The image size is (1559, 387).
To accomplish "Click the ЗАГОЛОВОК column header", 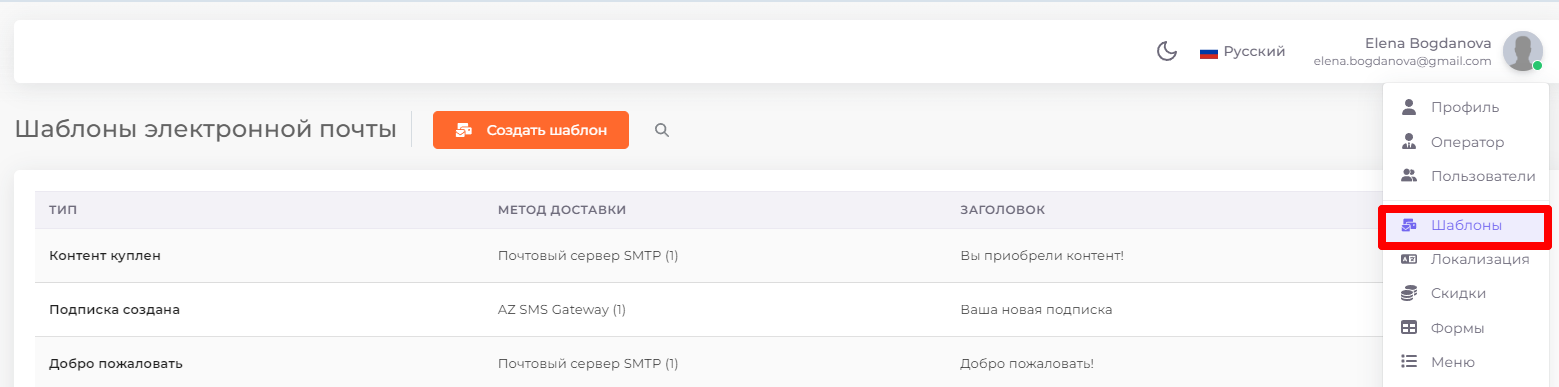I will tap(1002, 210).
